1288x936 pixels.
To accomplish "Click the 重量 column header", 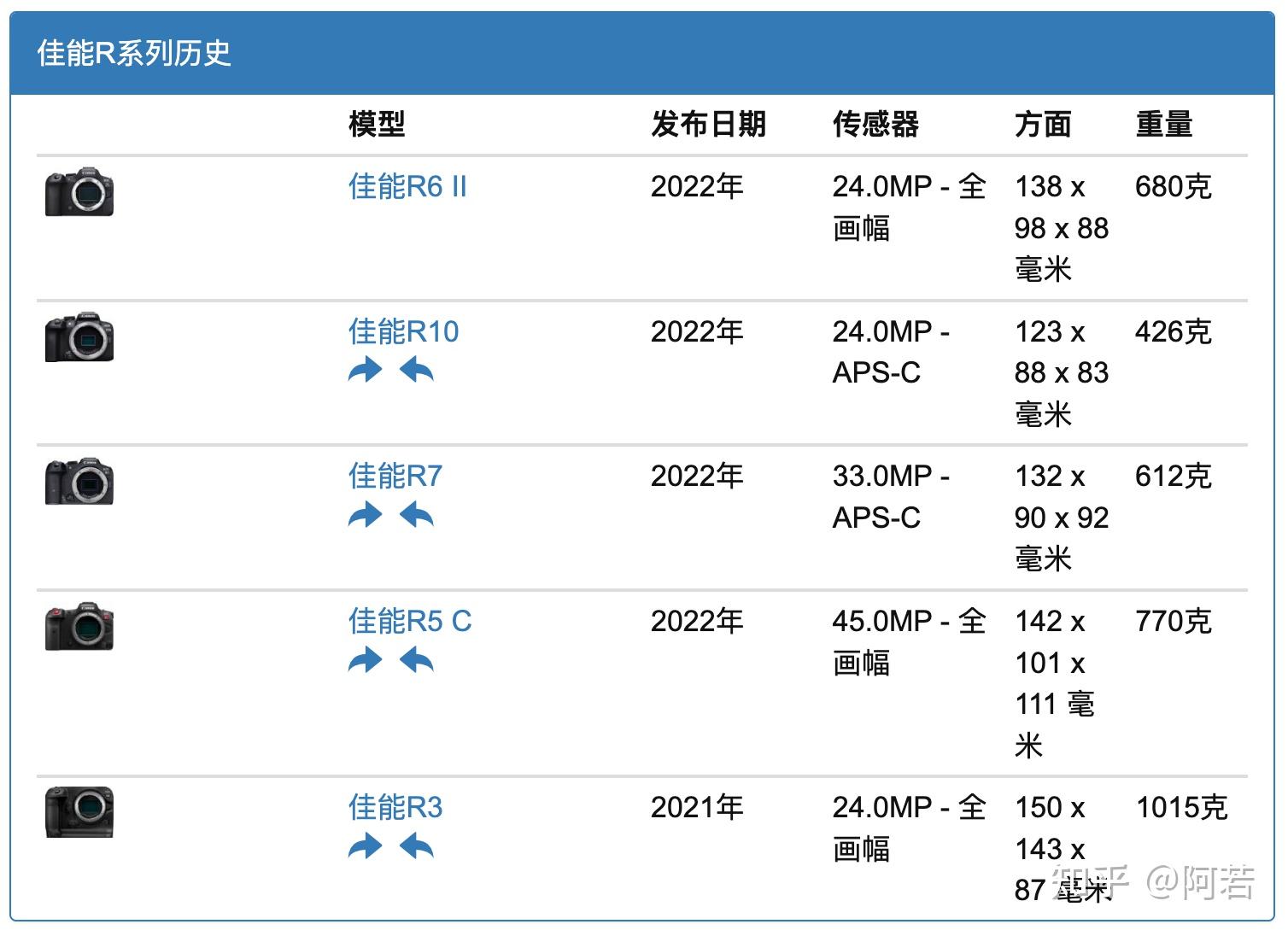I will [x=1164, y=125].
